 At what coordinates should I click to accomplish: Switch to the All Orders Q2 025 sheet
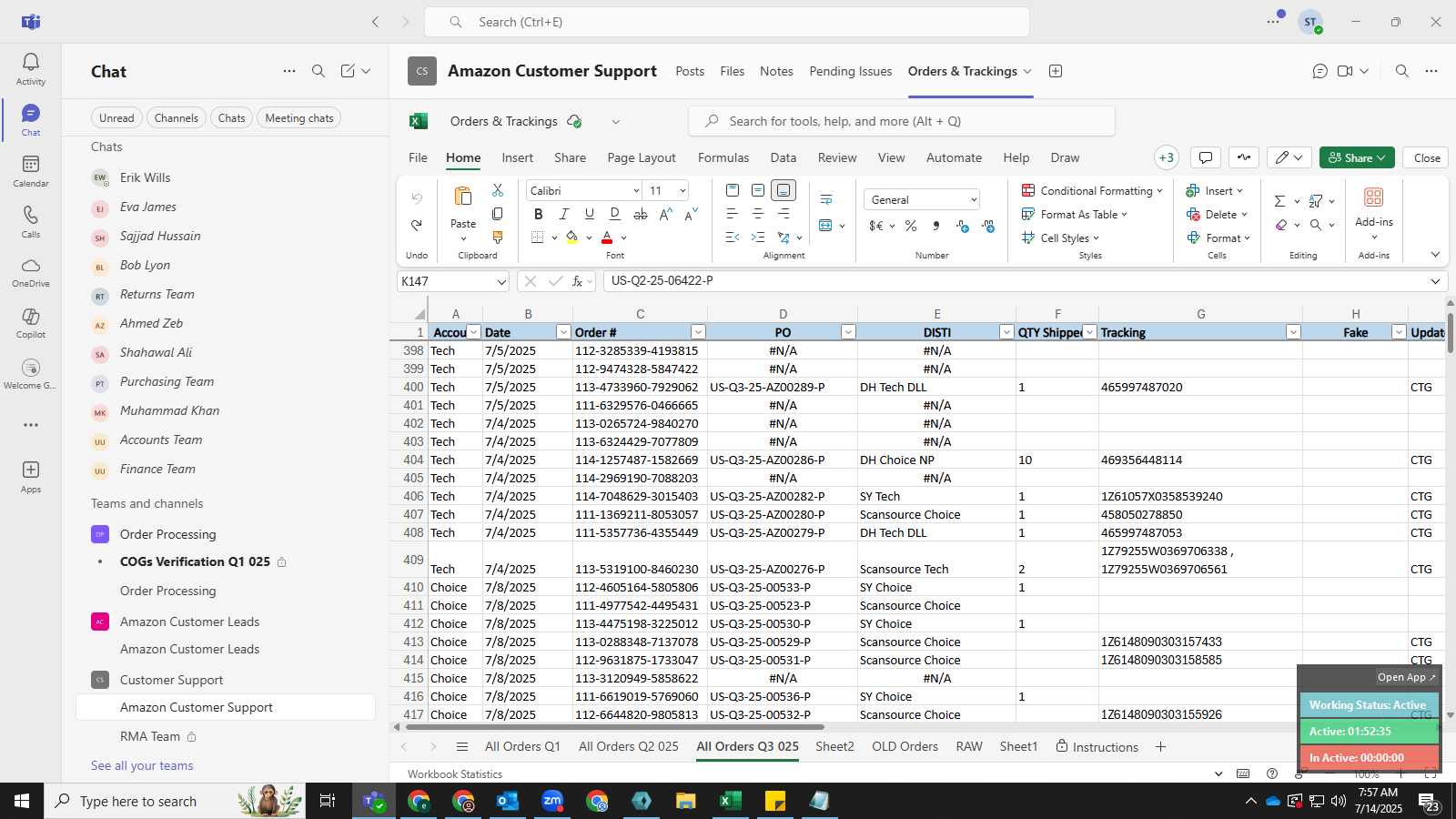pyautogui.click(x=629, y=746)
